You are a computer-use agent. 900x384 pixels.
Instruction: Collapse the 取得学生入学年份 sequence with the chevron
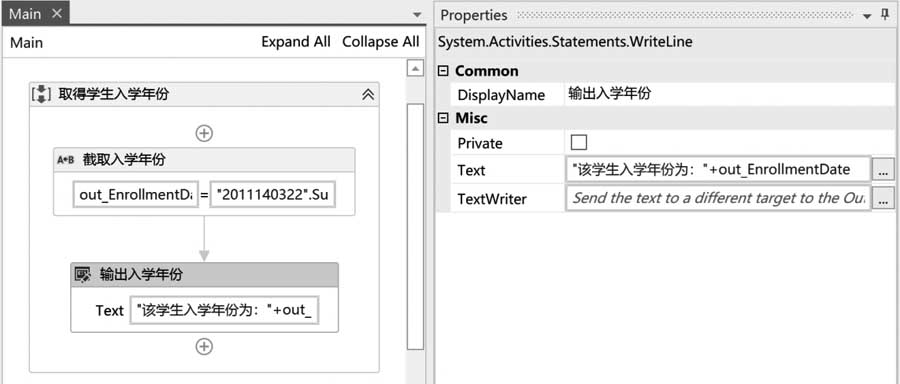coord(368,95)
